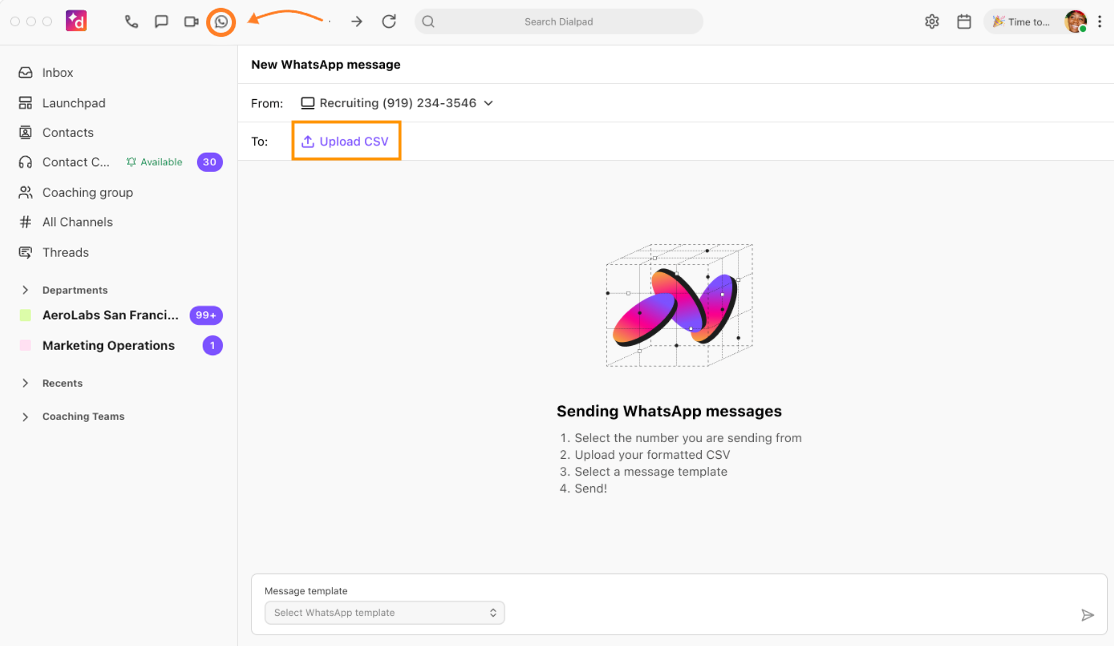This screenshot has height=646, width=1114.
Task: Open new message chat icon
Action: (161, 21)
